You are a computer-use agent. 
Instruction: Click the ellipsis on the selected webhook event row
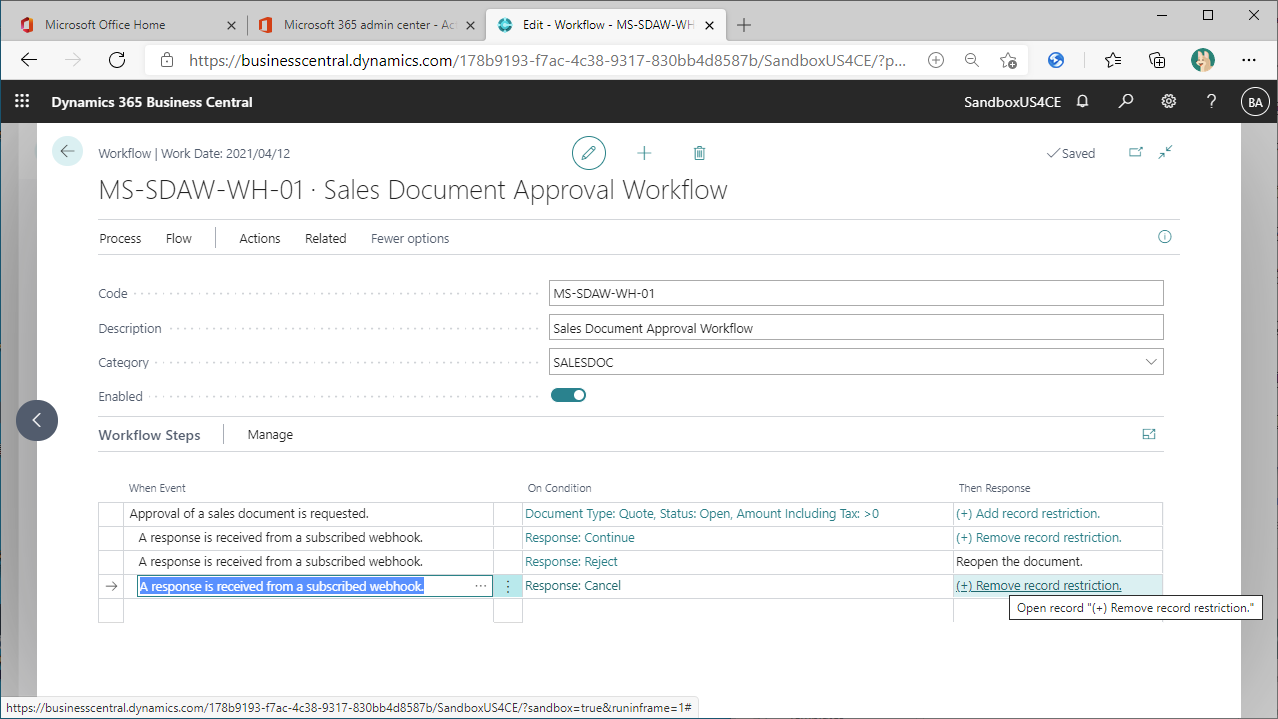(481, 586)
